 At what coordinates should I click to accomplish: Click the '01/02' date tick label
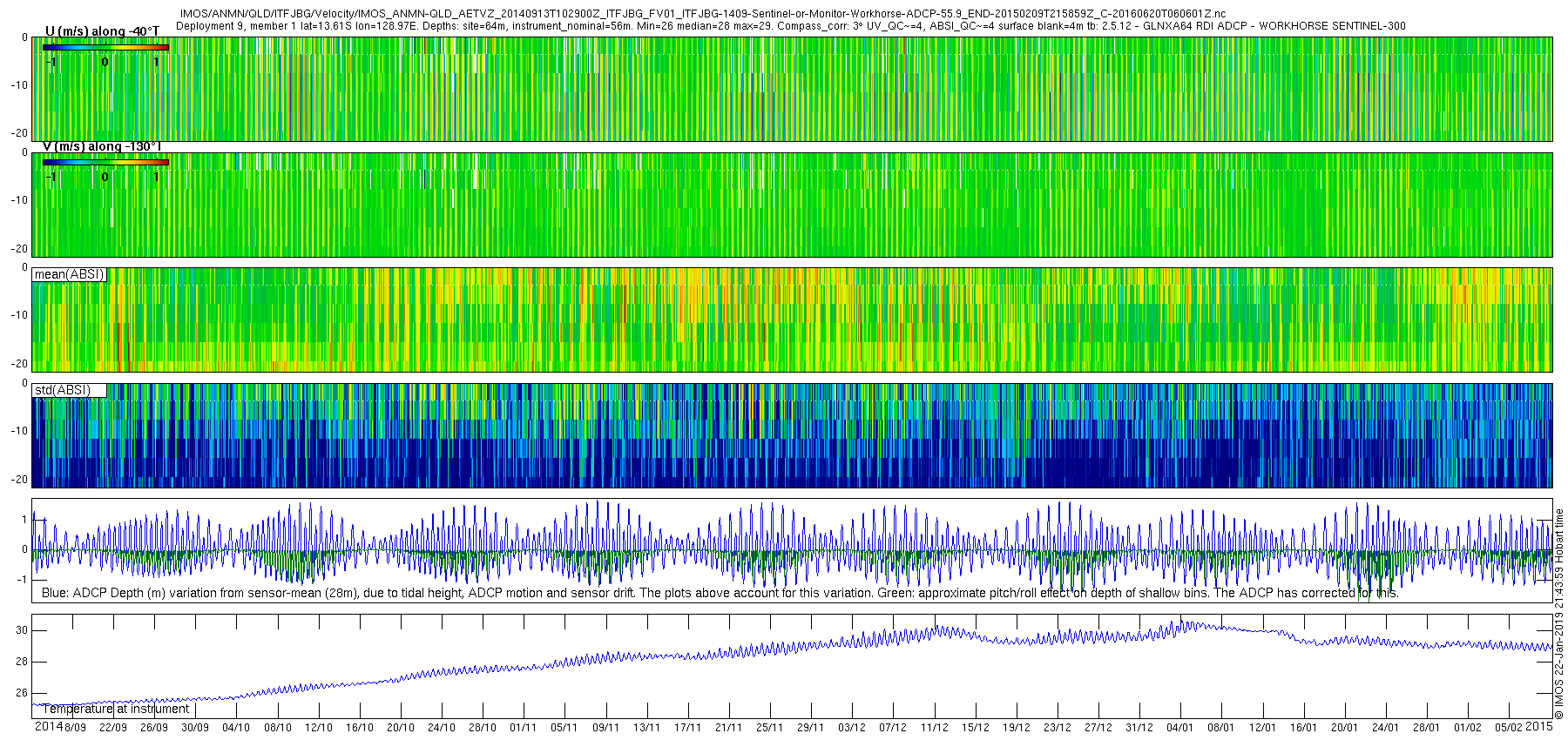[1468, 728]
